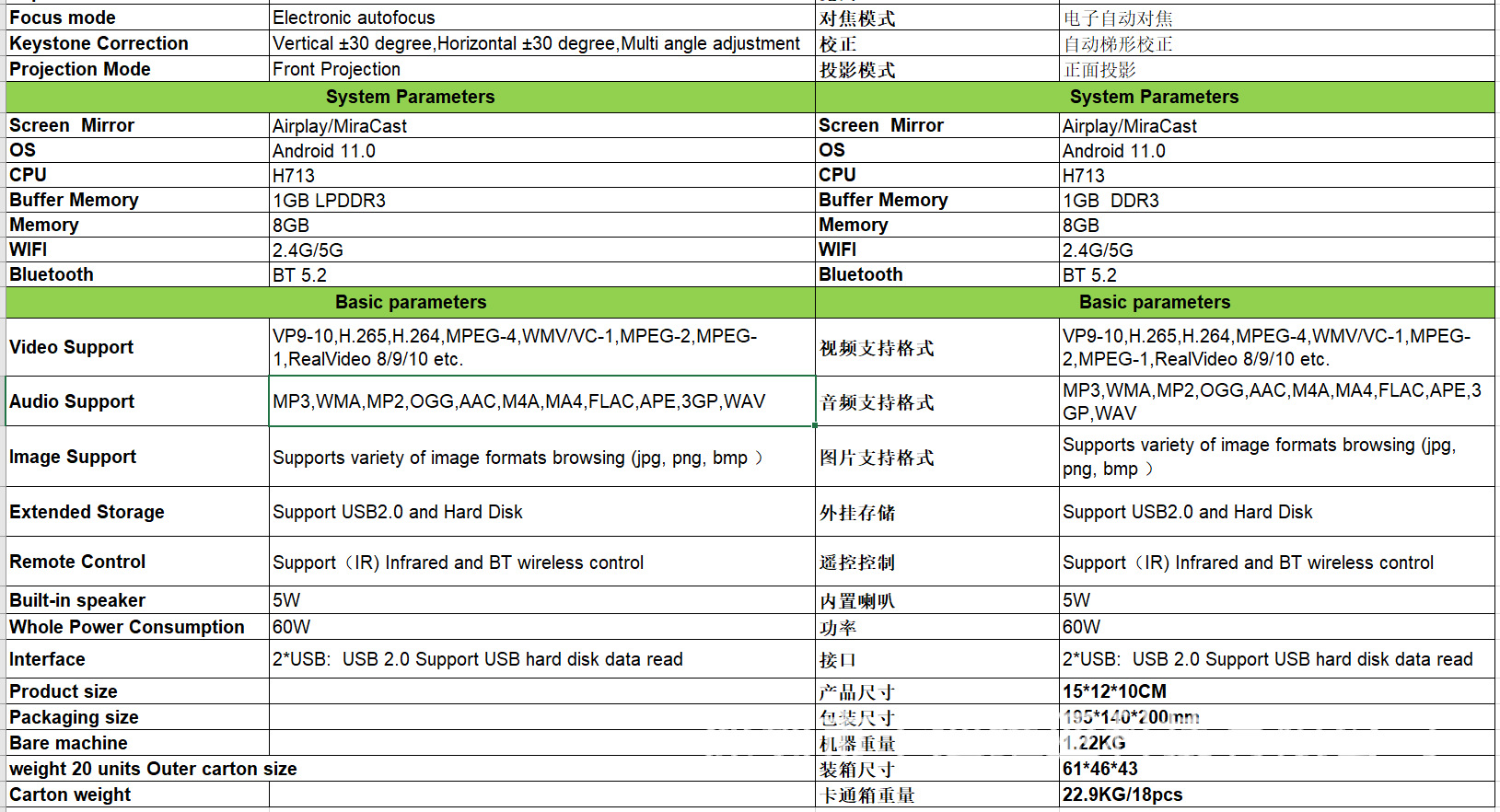This screenshot has width=1500, height=812.
Task: Select the "Projection Mode" label cell
Action: [x=137, y=69]
